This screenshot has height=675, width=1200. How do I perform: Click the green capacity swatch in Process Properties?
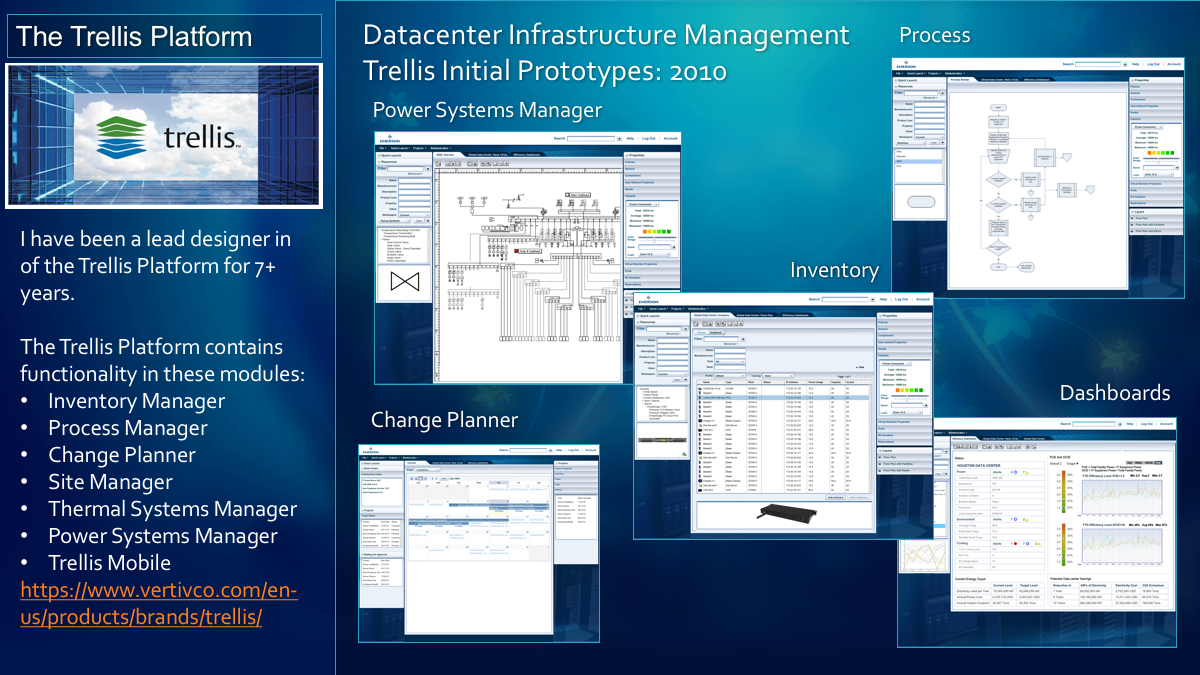click(1172, 153)
